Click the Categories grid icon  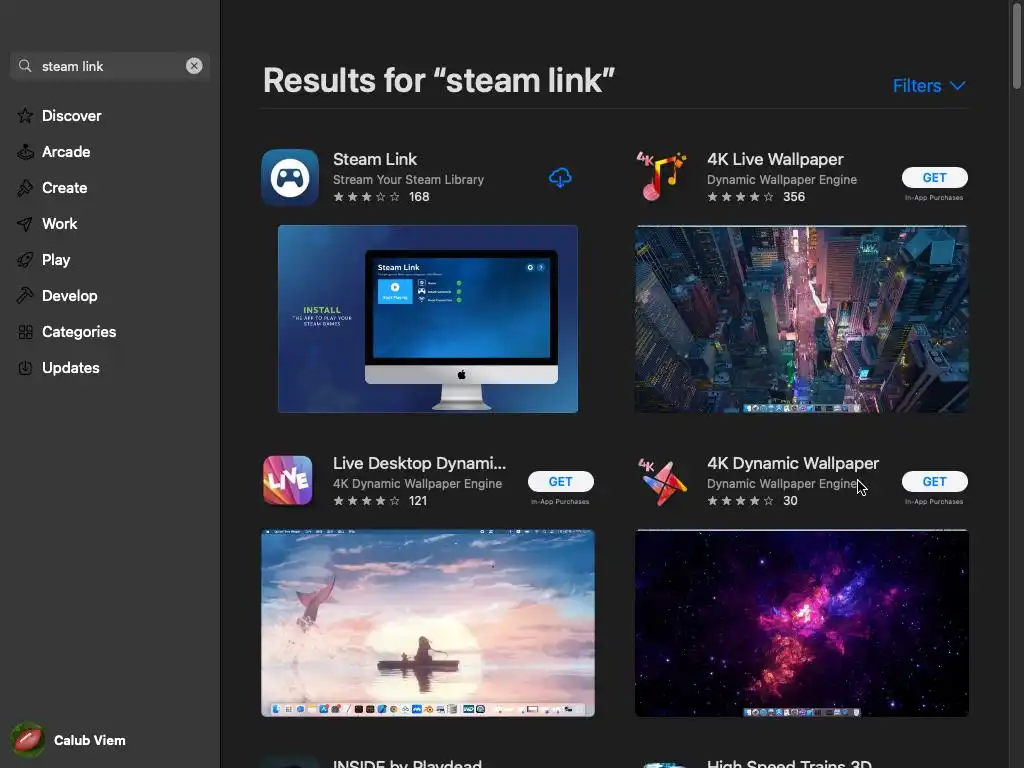[25, 332]
